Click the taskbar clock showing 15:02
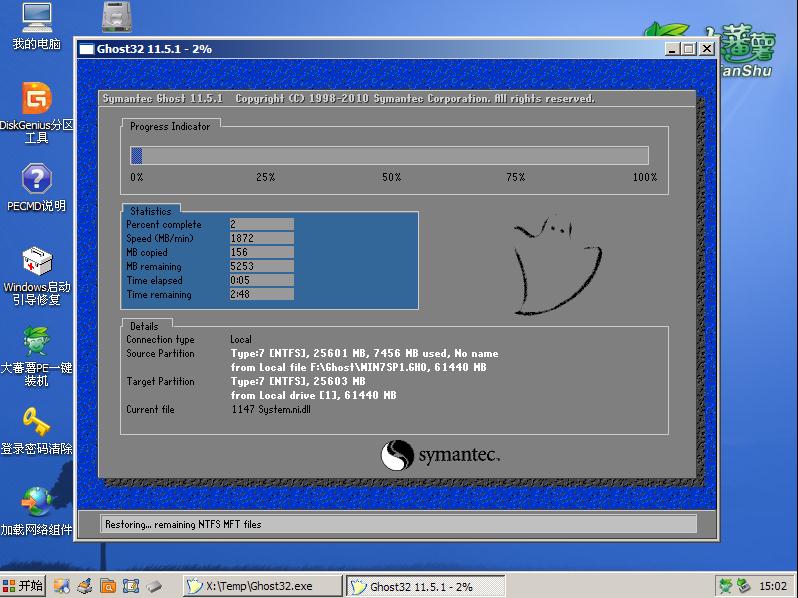Image resolution: width=798 pixels, height=598 pixels. pos(773,586)
